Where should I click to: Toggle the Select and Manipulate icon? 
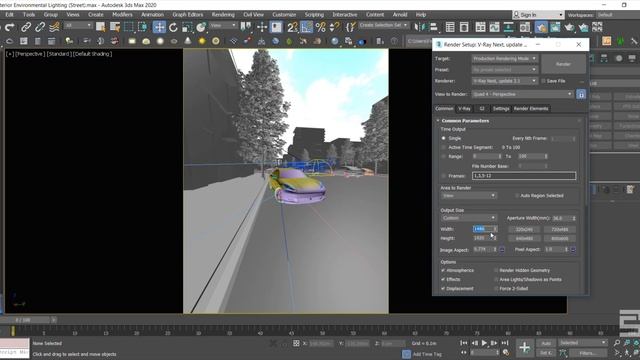(262, 27)
